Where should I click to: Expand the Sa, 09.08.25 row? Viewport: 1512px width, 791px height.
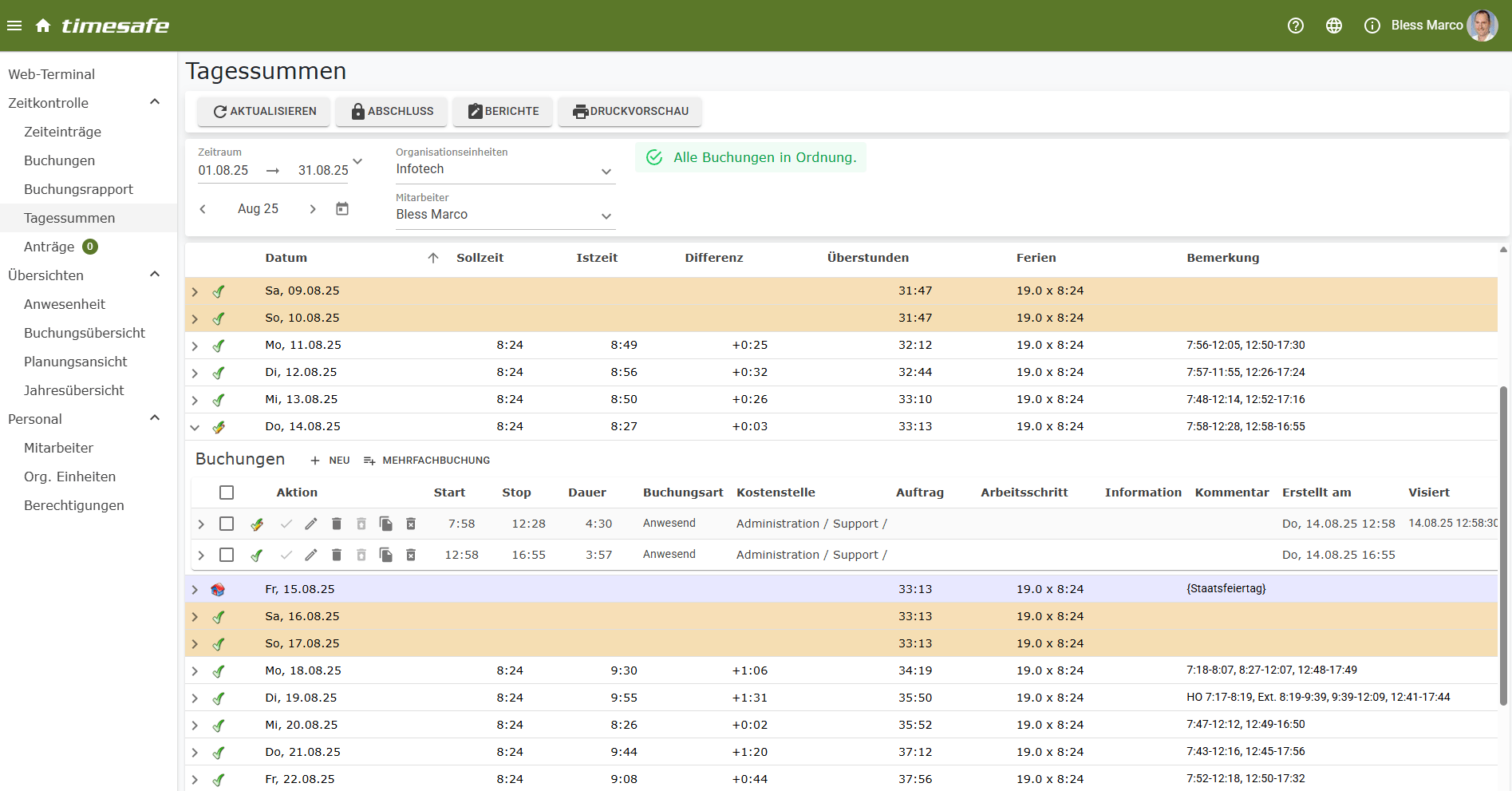(195, 291)
